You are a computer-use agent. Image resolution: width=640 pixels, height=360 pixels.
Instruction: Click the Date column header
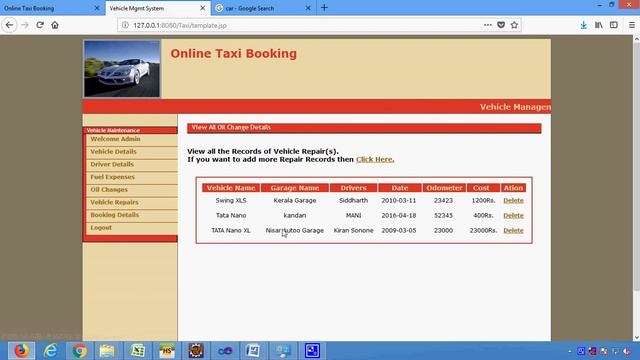pos(400,188)
